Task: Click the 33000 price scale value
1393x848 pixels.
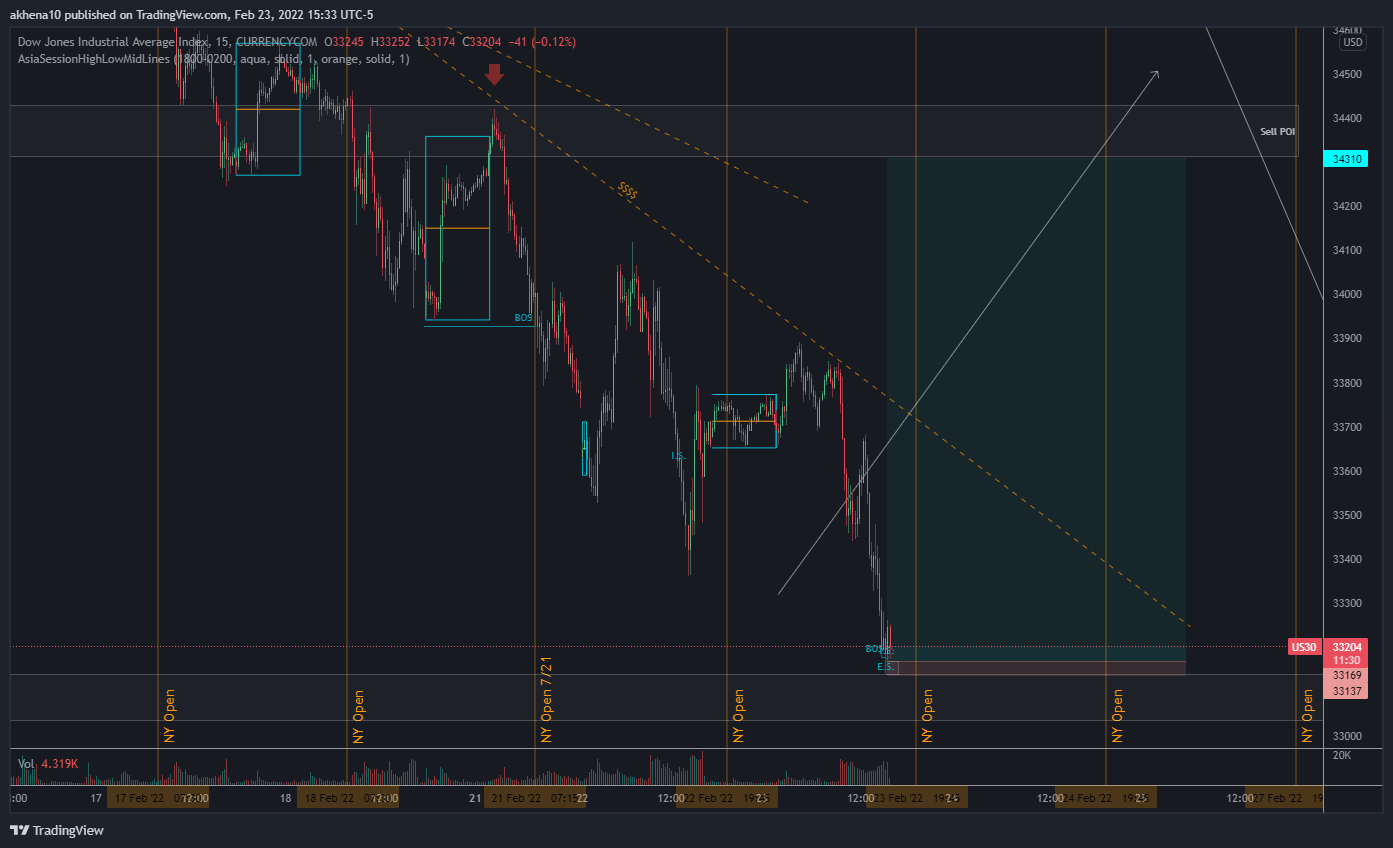Action: 1345,736
